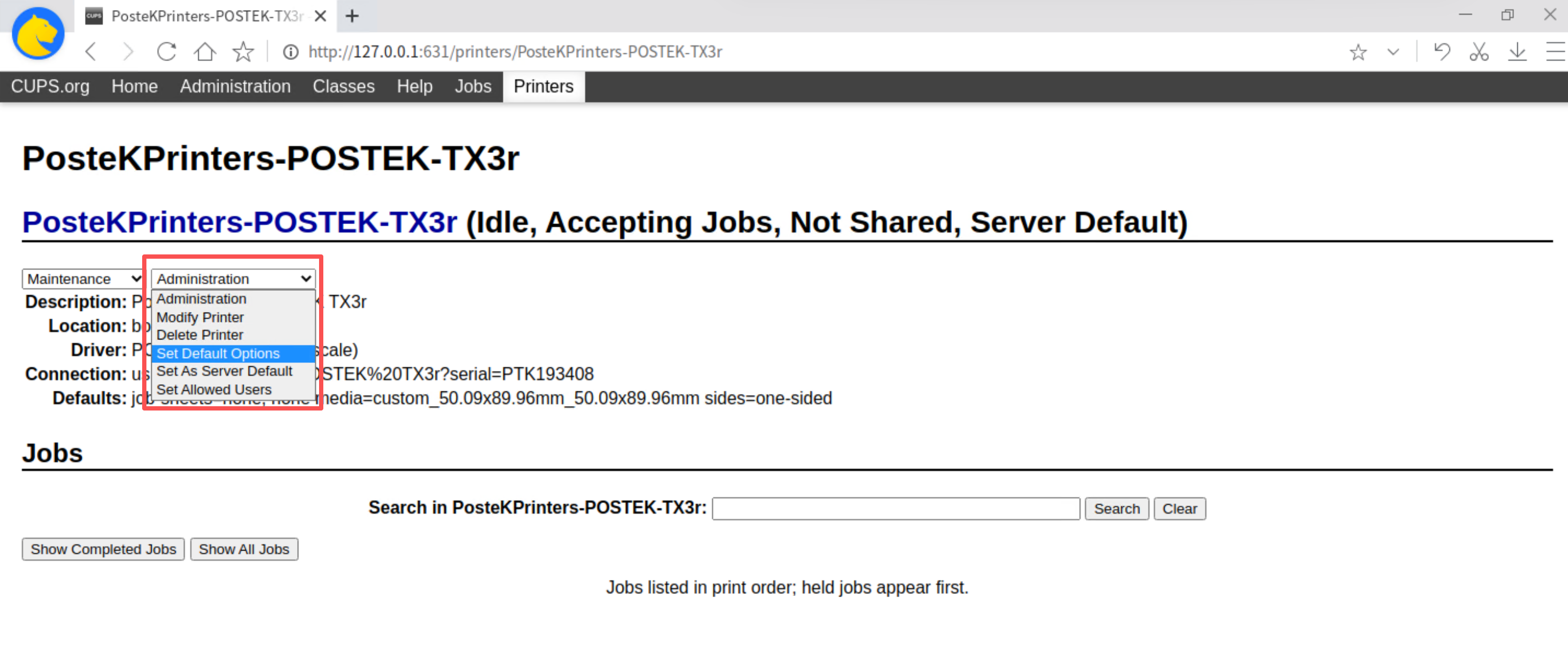Click the Search button
This screenshot has width=1568, height=666.
pos(1116,508)
